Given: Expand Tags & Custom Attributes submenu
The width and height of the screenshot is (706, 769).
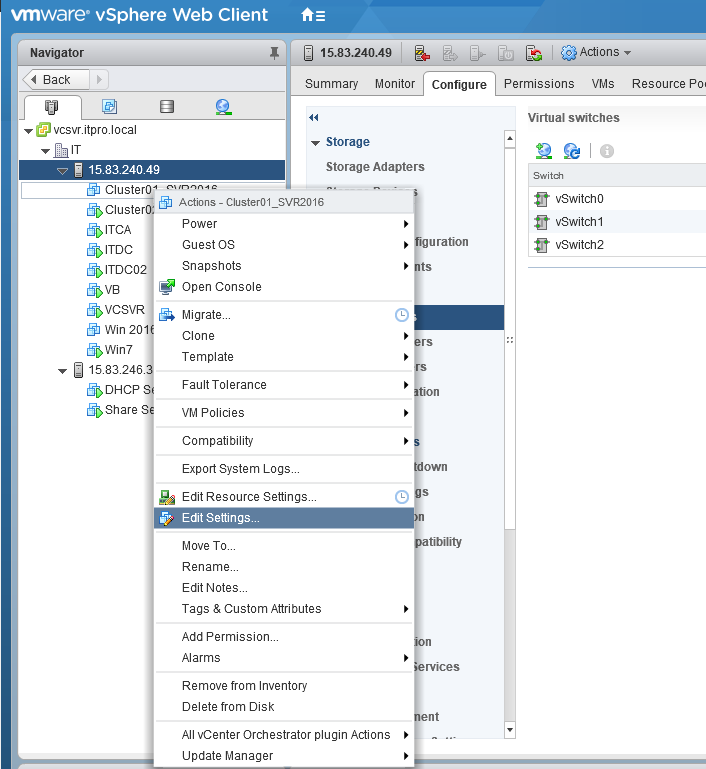Looking at the screenshot, I should [x=284, y=609].
